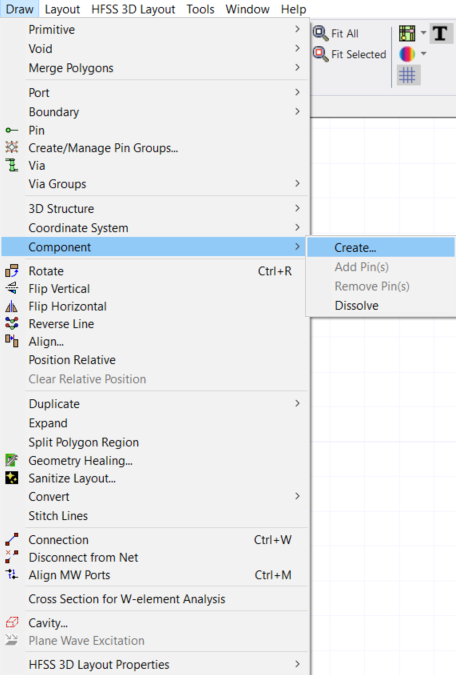Open dropdown arrow beside layers icon
The image size is (456, 675).
coord(423,33)
